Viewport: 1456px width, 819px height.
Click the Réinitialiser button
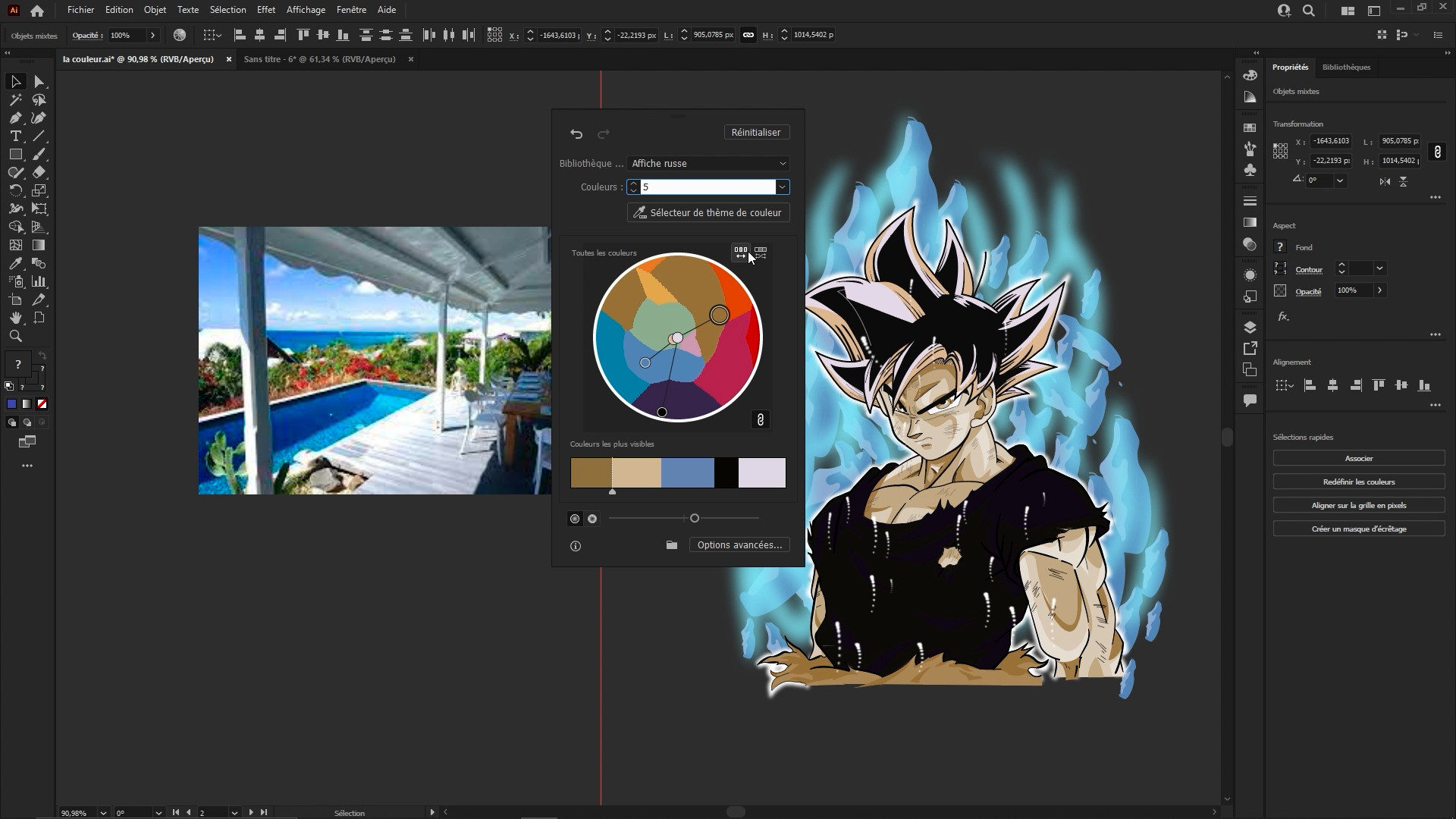point(756,133)
